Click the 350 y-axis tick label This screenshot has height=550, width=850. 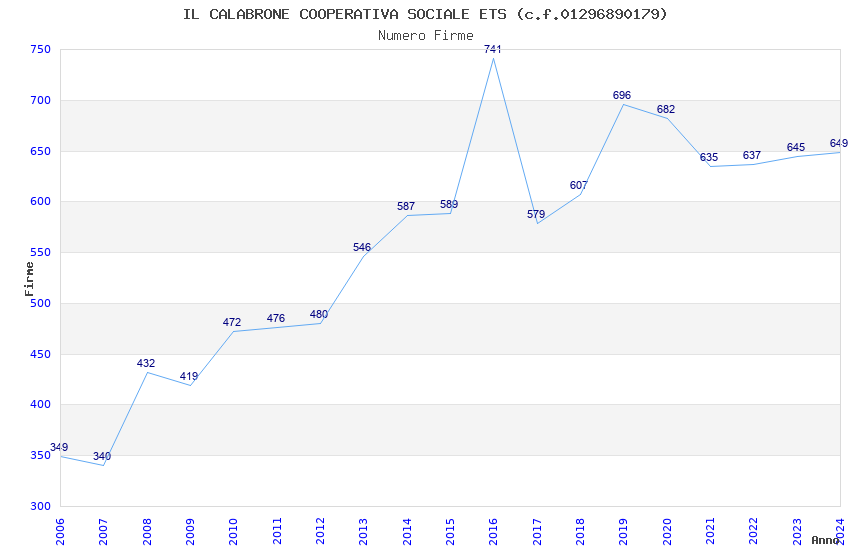(40, 455)
